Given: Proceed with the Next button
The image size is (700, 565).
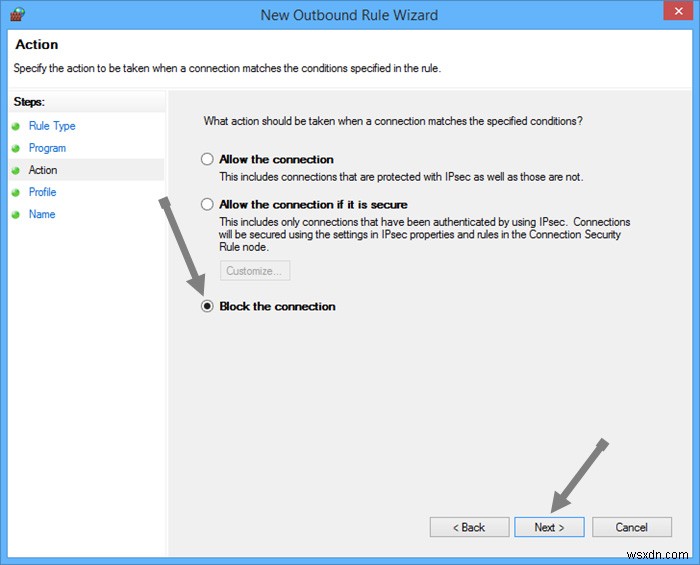Looking at the screenshot, I should coord(549,527).
